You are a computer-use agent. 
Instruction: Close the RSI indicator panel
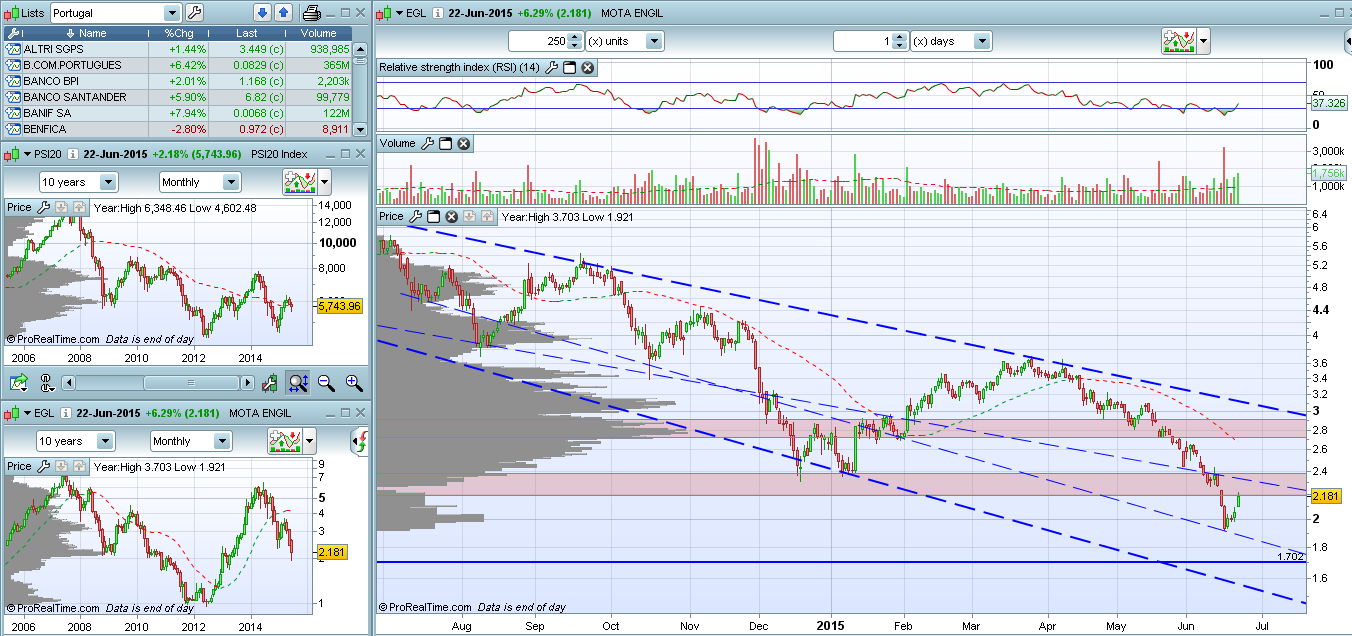[588, 67]
